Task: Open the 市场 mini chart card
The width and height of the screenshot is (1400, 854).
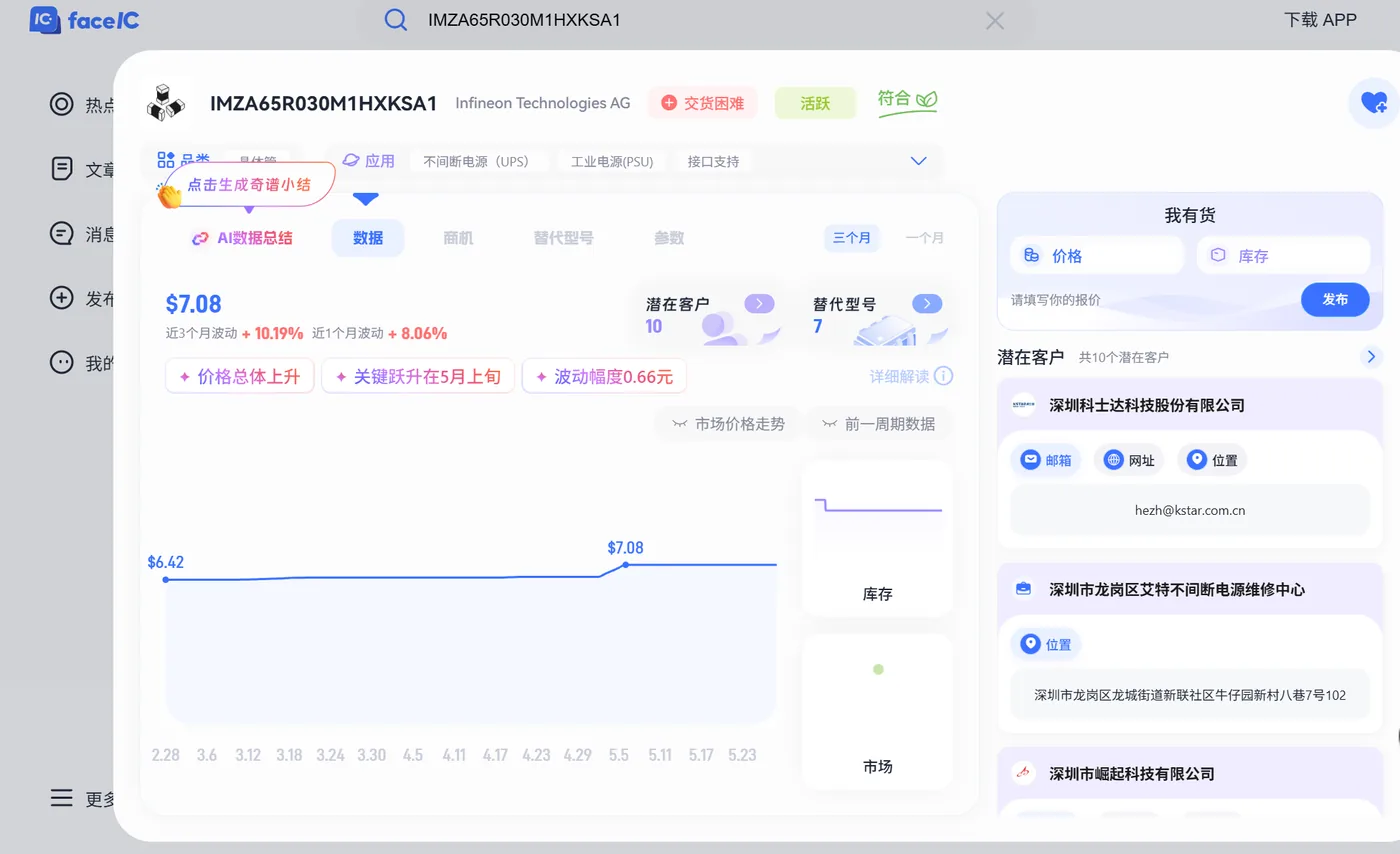Action: [x=877, y=711]
